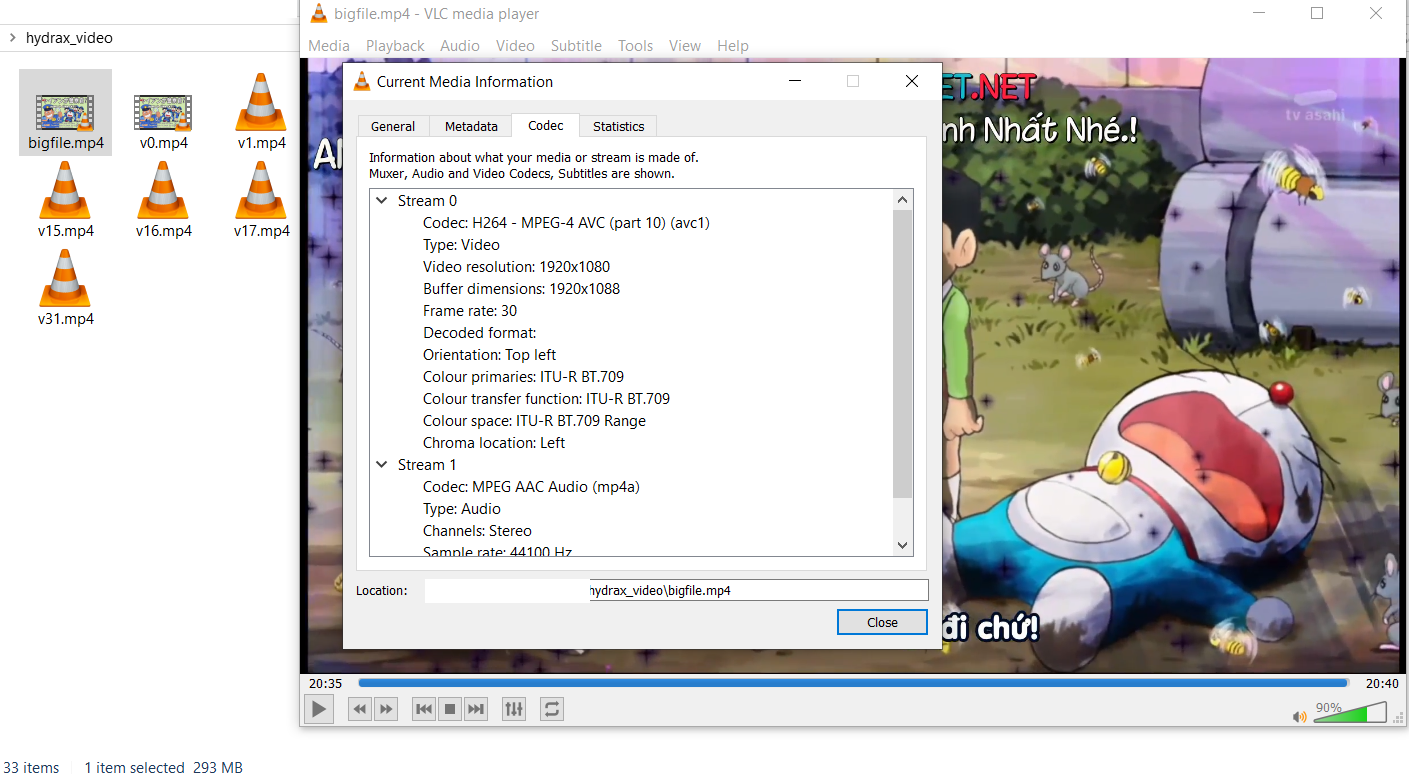Open the View menu
This screenshot has width=1409, height=780.
685,46
